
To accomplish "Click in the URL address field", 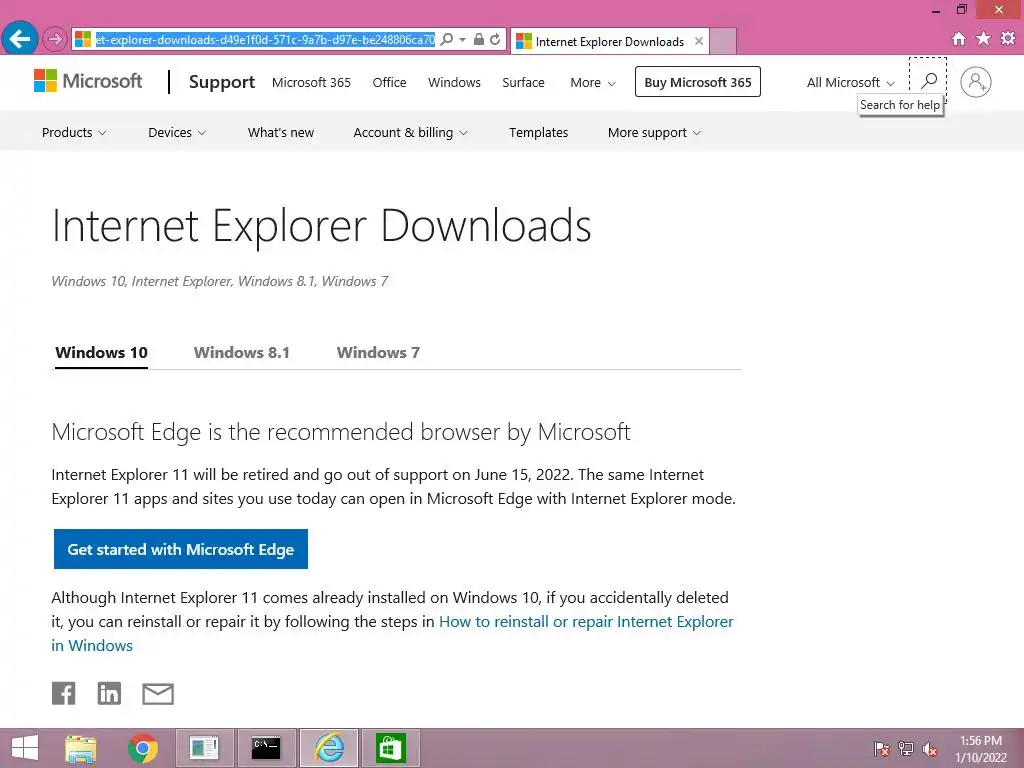I will tap(264, 40).
